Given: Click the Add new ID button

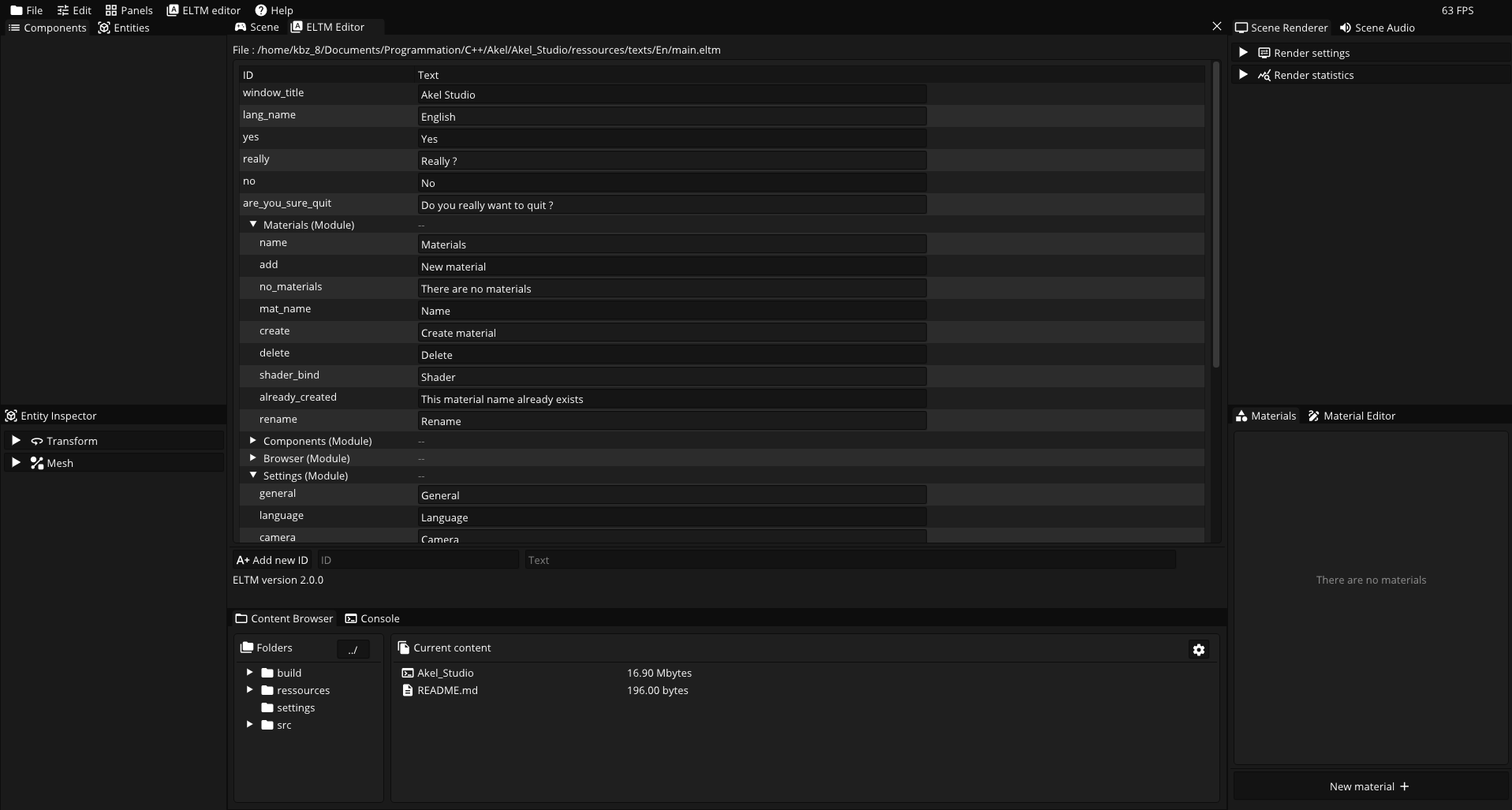Looking at the screenshot, I should 272,560.
